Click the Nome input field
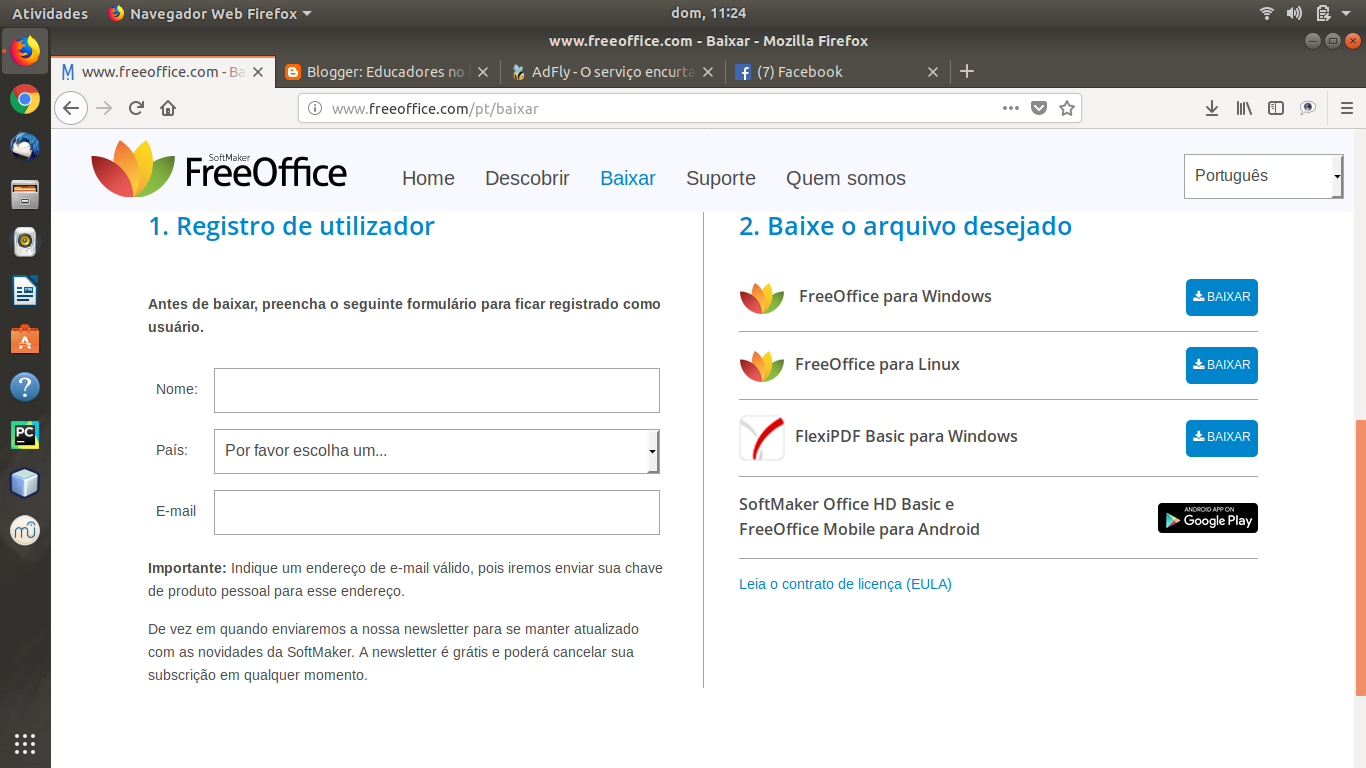The height and width of the screenshot is (768, 1366). pyautogui.click(x=437, y=390)
